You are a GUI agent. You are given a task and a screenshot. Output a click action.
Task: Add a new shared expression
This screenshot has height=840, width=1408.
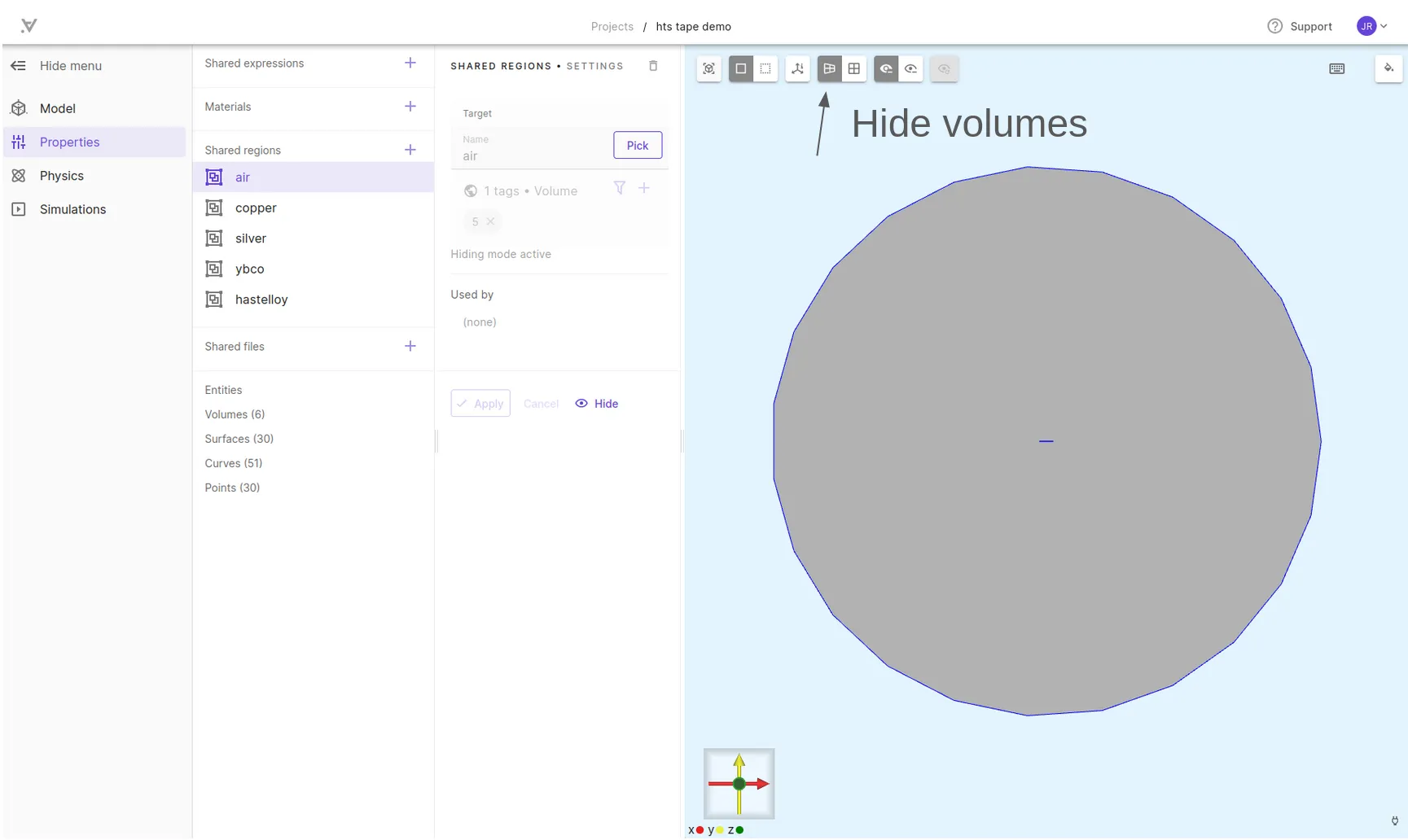pos(410,63)
